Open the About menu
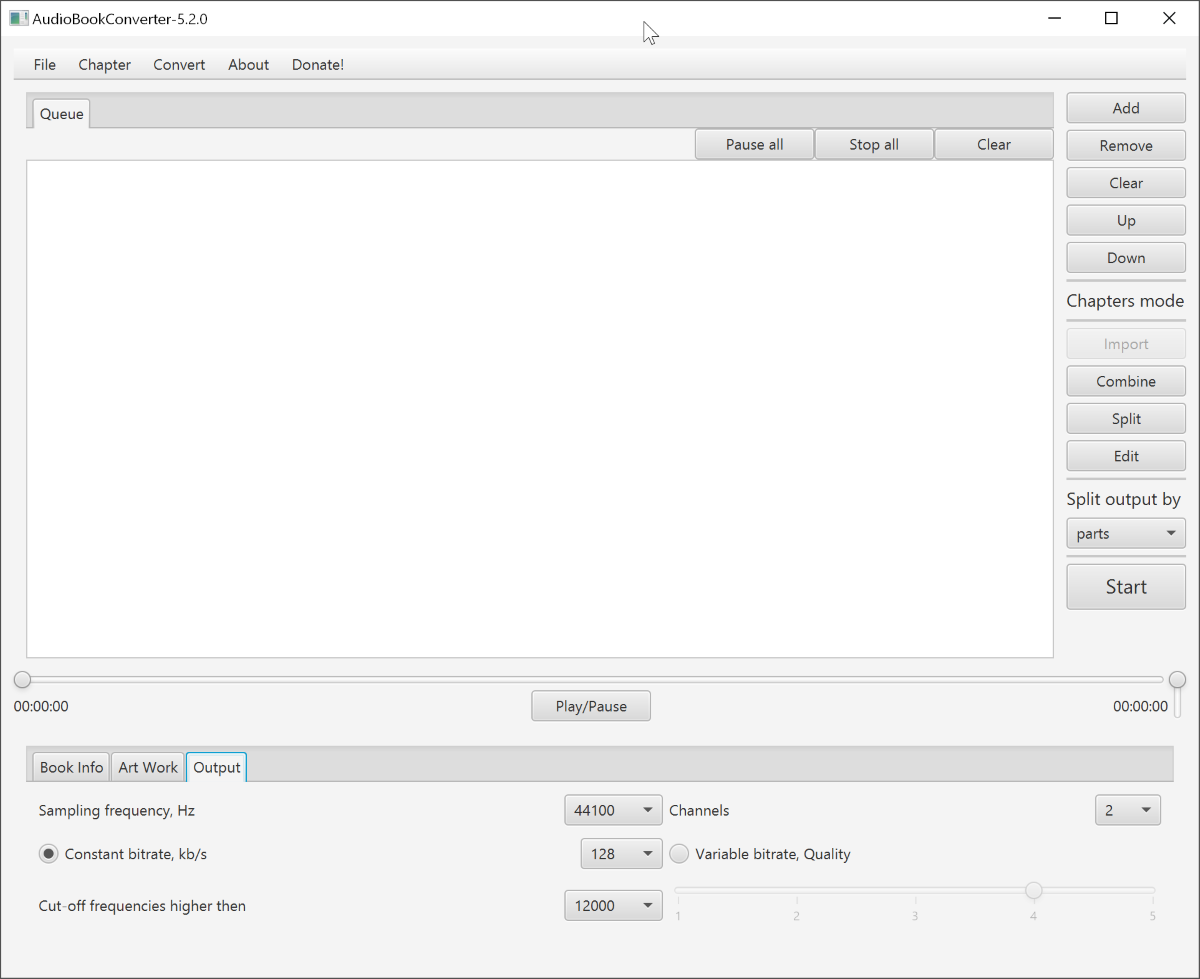This screenshot has height=979, width=1200. pos(248,65)
